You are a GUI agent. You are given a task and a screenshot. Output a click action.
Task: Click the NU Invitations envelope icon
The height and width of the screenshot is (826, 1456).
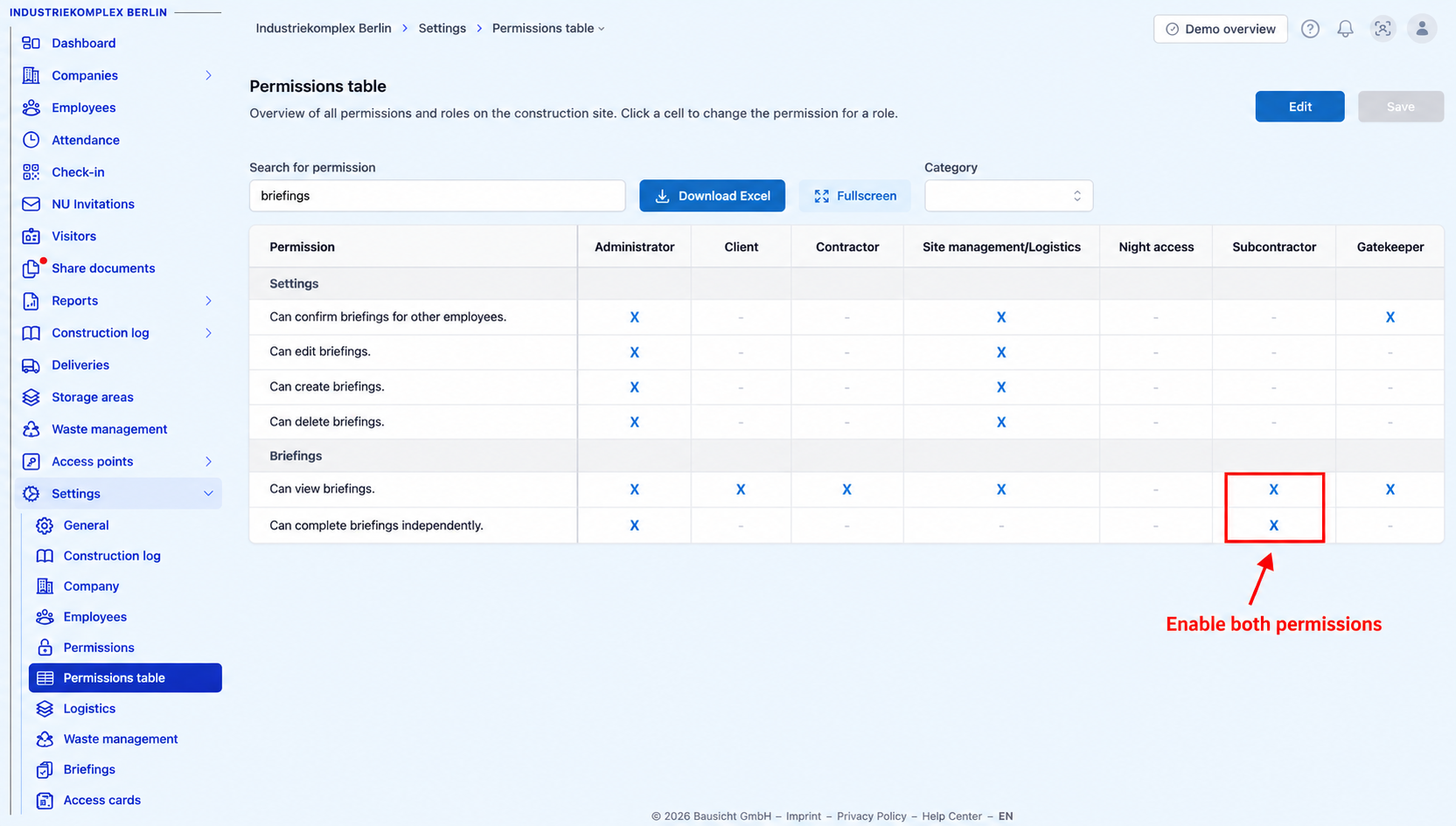tap(31, 204)
